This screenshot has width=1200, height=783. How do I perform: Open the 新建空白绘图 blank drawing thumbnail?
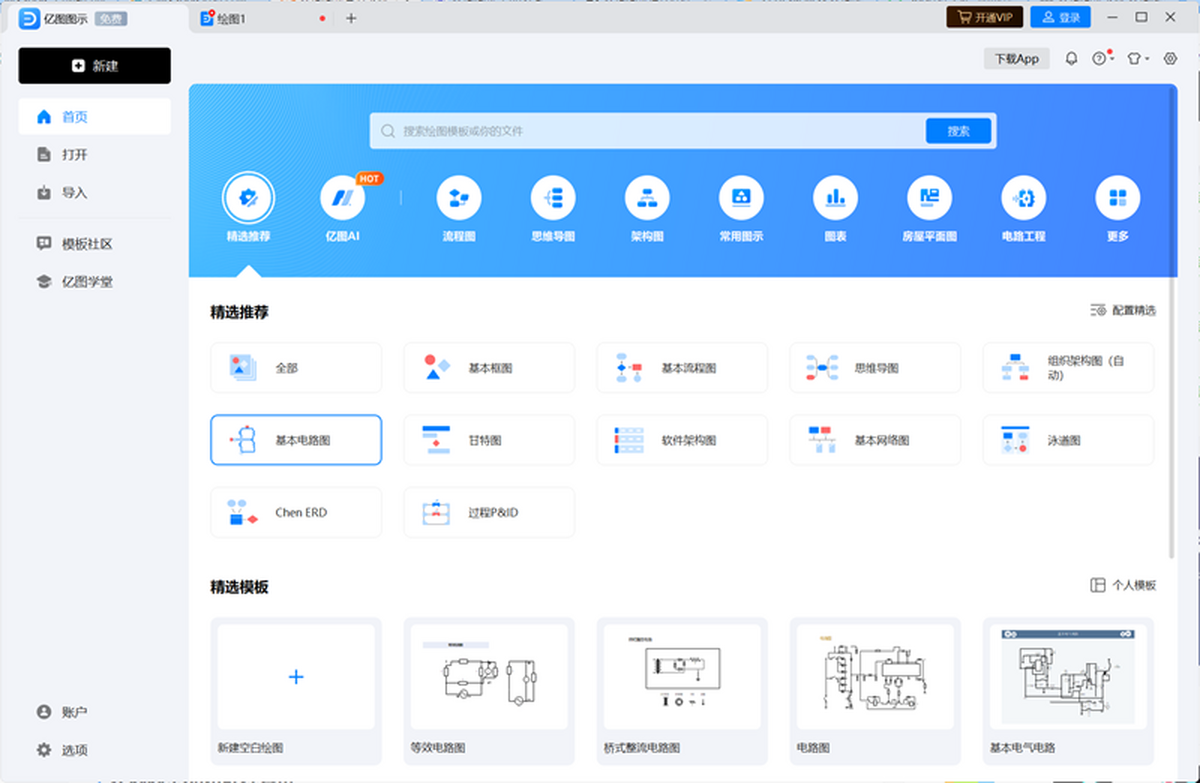[295, 677]
